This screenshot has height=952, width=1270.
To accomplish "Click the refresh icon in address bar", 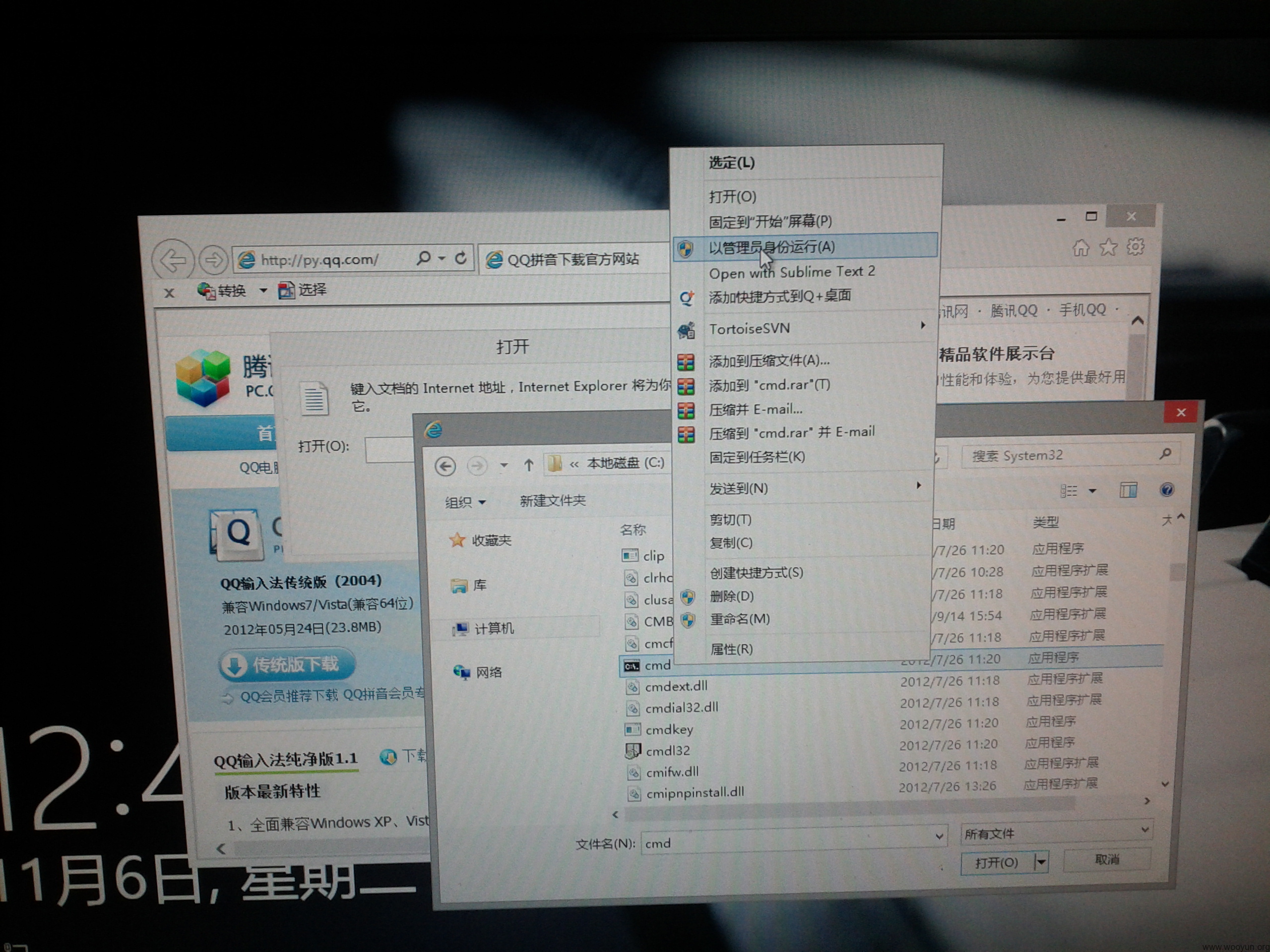I will pos(460,258).
